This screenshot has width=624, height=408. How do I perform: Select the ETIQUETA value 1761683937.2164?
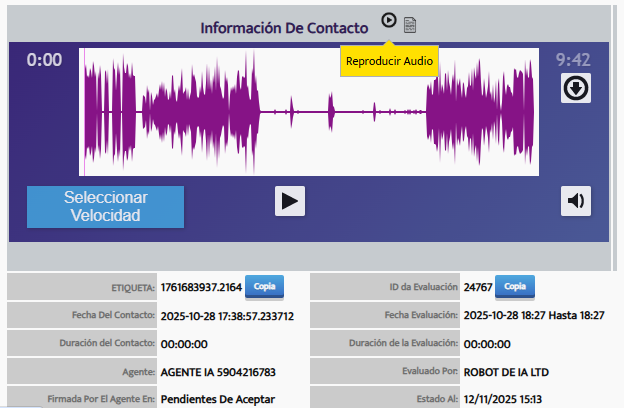(200, 288)
